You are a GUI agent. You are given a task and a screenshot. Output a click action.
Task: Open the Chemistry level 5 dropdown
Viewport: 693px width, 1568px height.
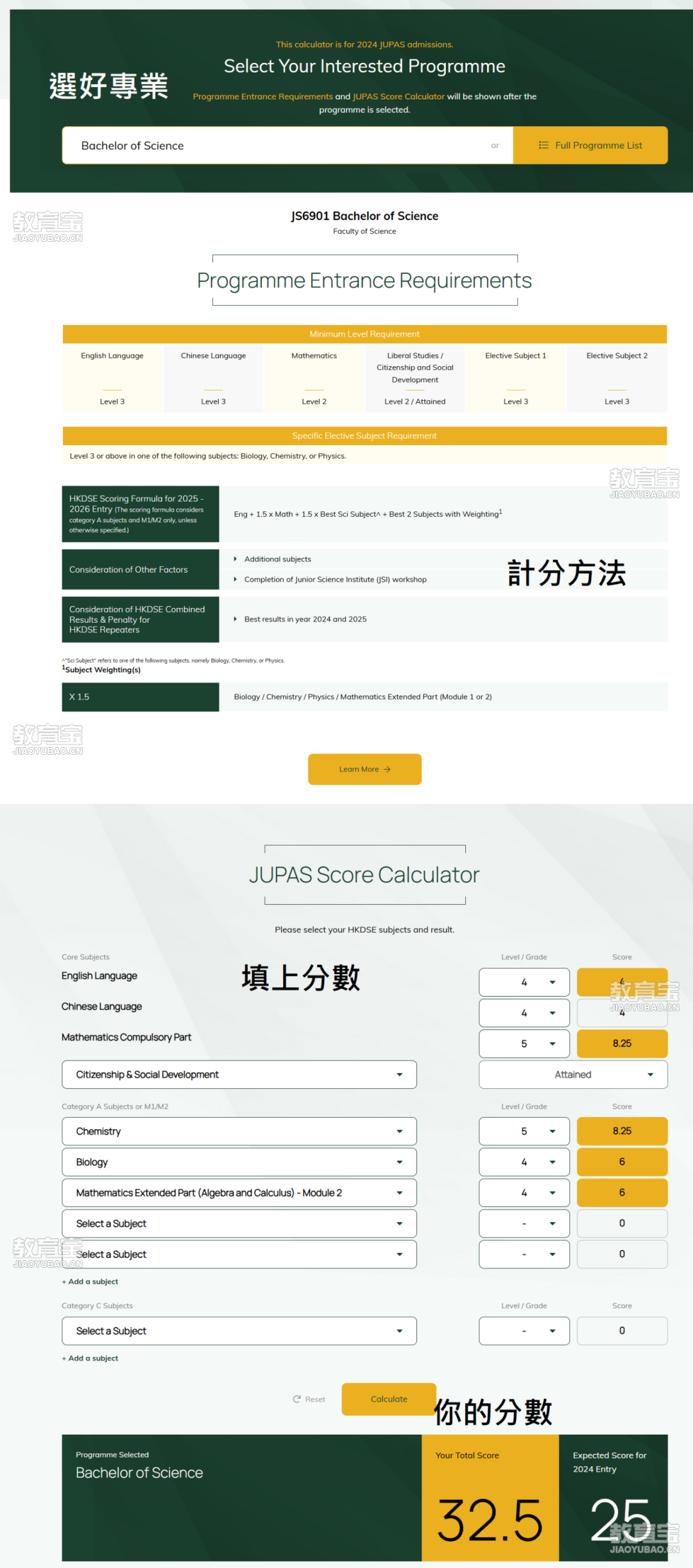pos(524,1131)
